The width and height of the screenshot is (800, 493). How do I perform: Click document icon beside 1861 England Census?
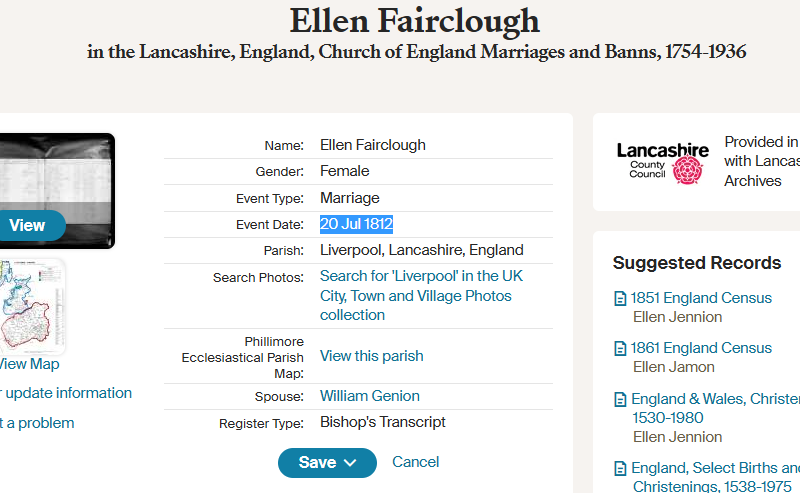pos(620,348)
